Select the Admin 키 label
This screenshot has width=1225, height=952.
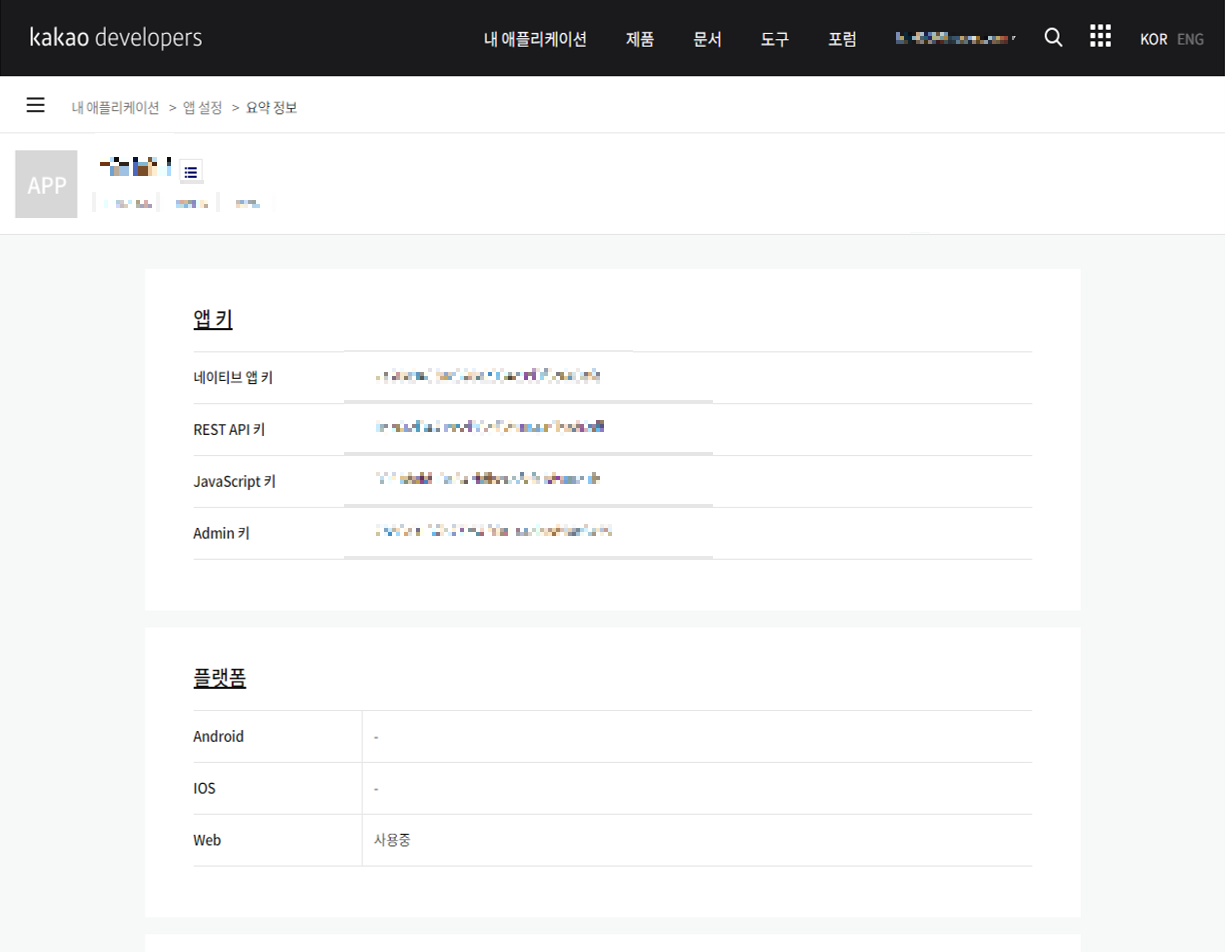pyautogui.click(x=221, y=533)
